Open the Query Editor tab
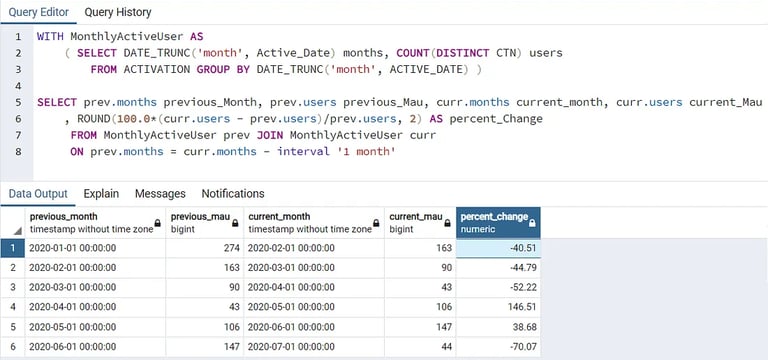 click(x=39, y=12)
